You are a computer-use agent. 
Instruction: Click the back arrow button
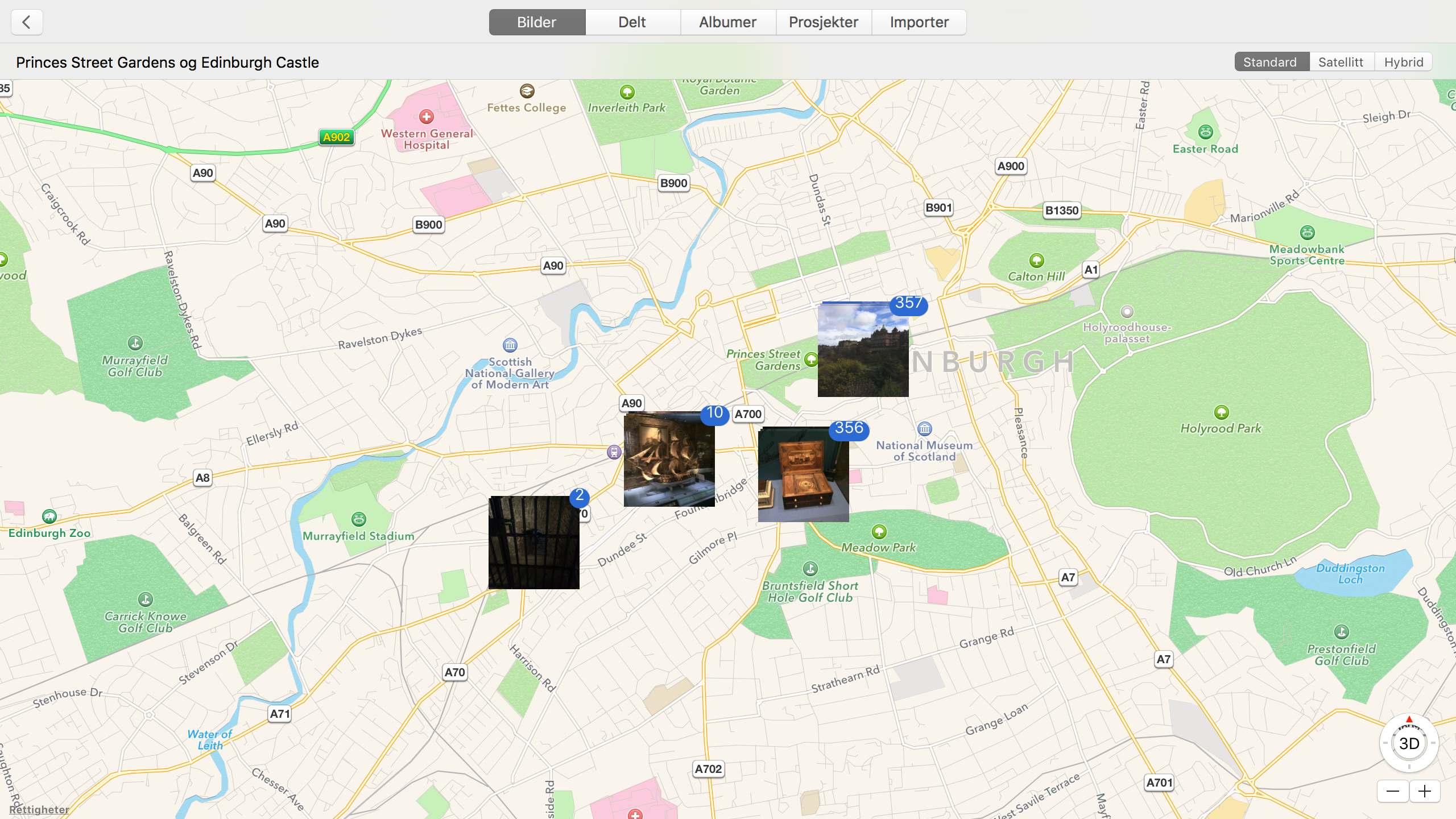click(x=27, y=22)
